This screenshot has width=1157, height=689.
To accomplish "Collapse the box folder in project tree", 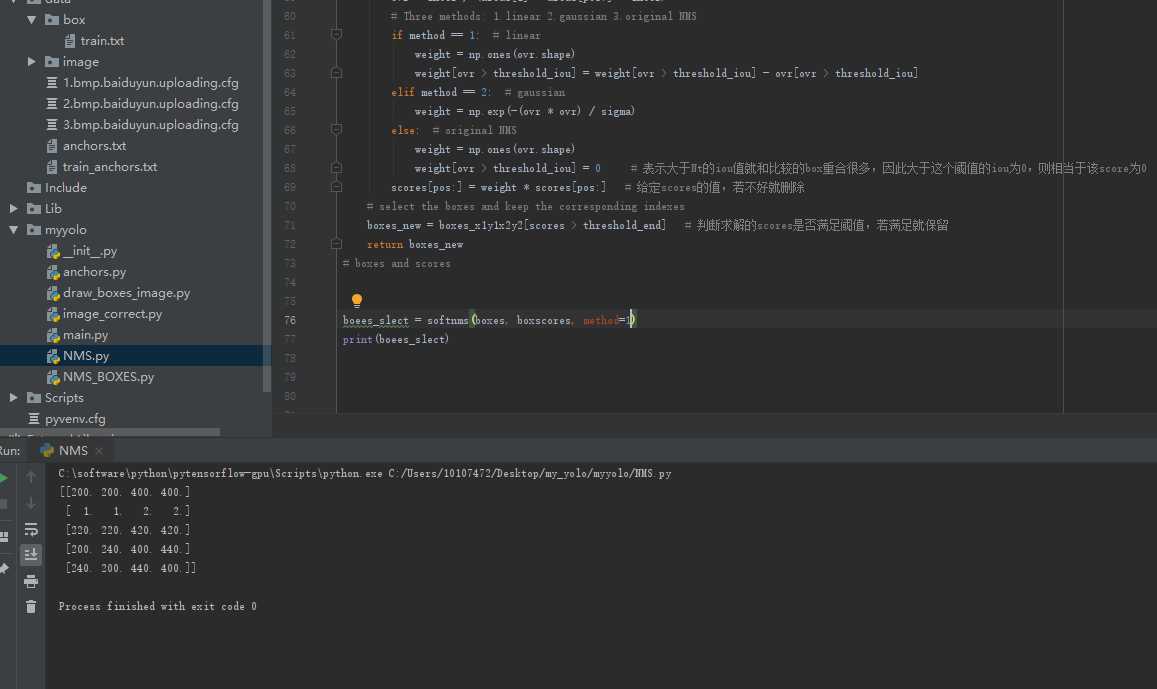I will 32,20.
